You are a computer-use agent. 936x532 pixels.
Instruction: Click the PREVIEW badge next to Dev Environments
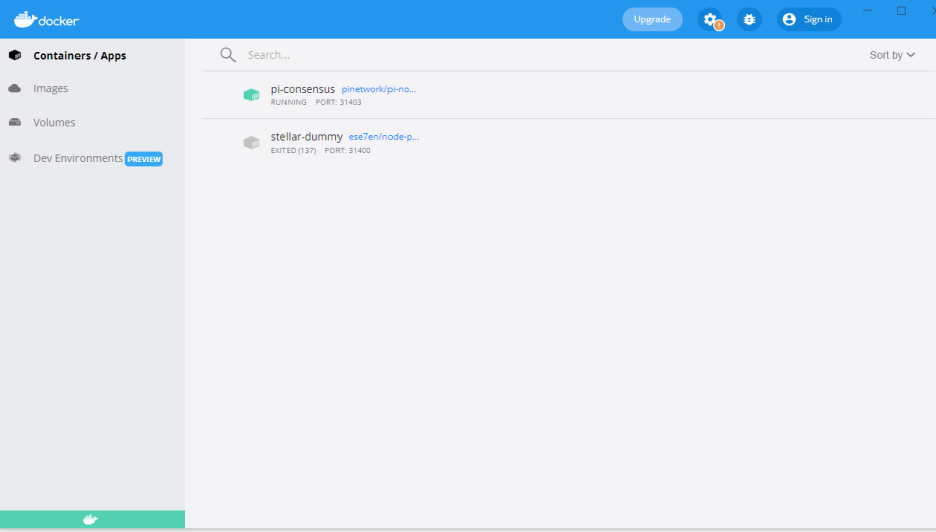144,159
